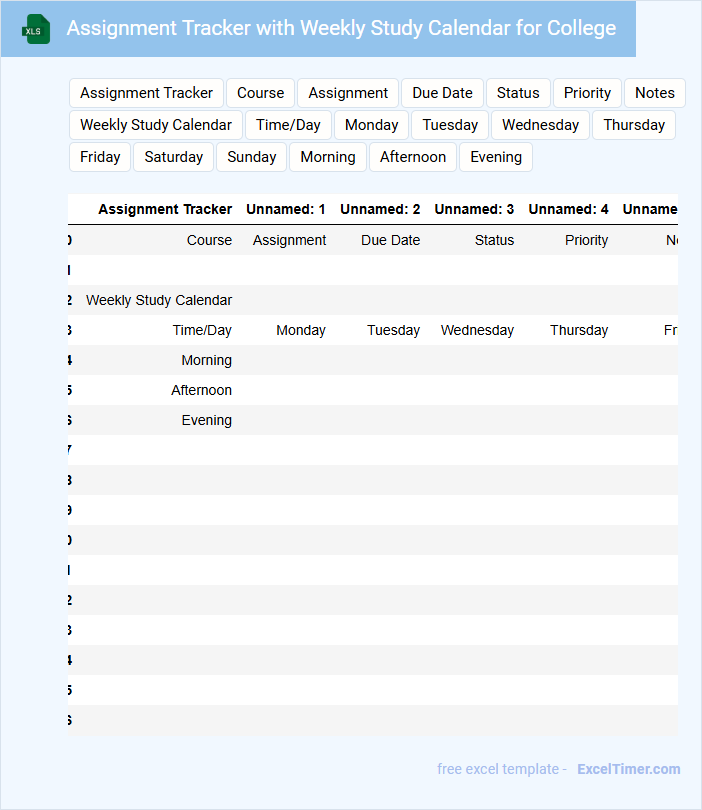Image resolution: width=702 pixels, height=810 pixels.
Task: Select the Status table cell
Action: [494, 240]
